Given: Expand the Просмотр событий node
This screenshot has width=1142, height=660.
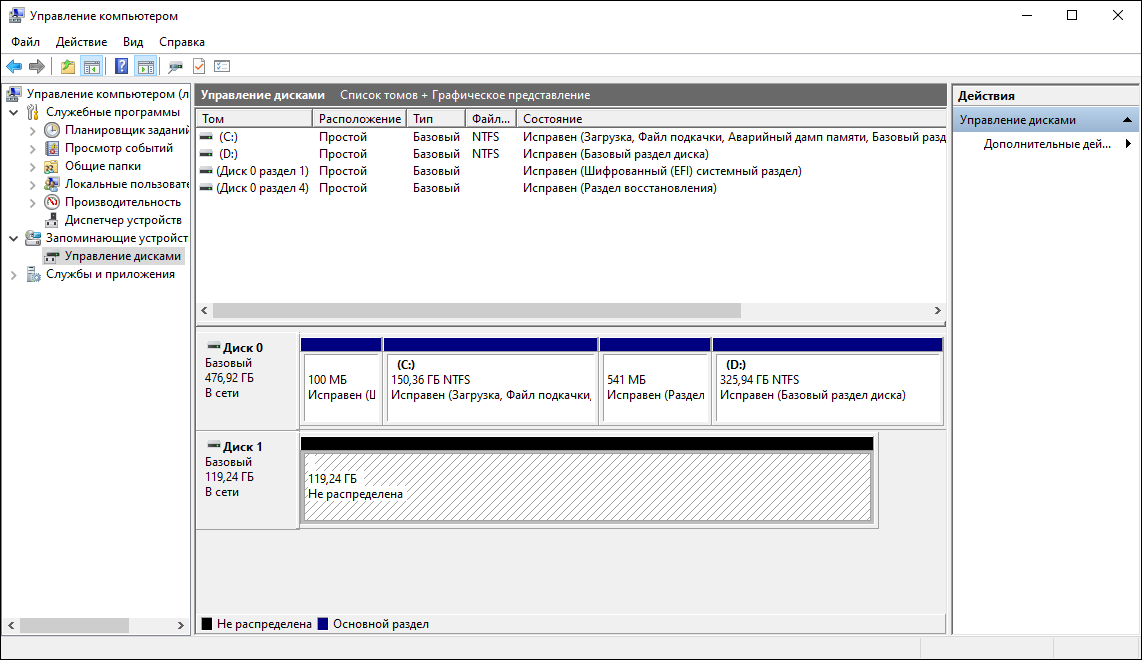Looking at the screenshot, I should (x=33, y=149).
